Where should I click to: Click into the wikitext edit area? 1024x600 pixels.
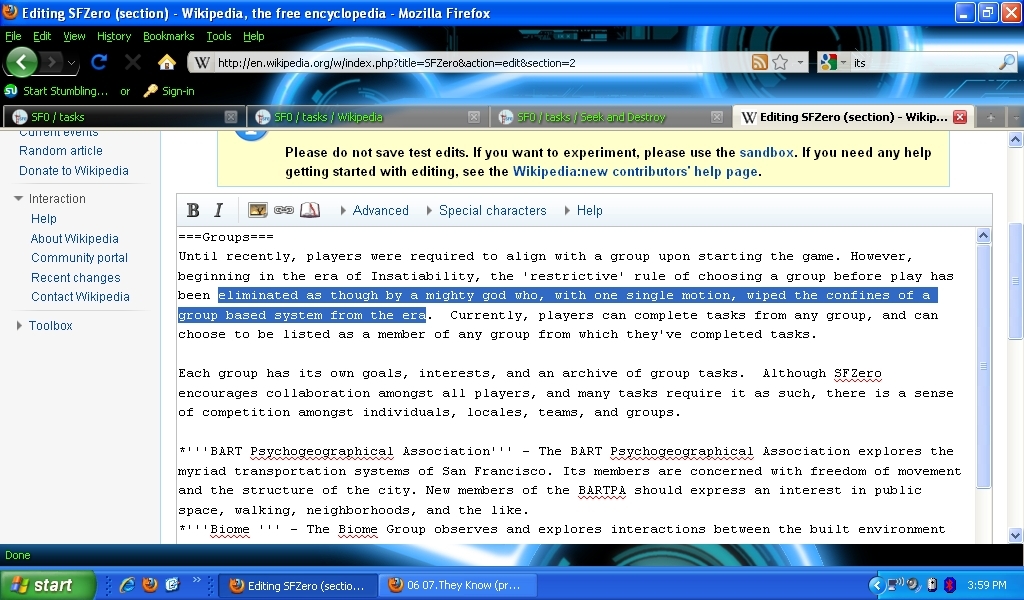click(x=576, y=385)
